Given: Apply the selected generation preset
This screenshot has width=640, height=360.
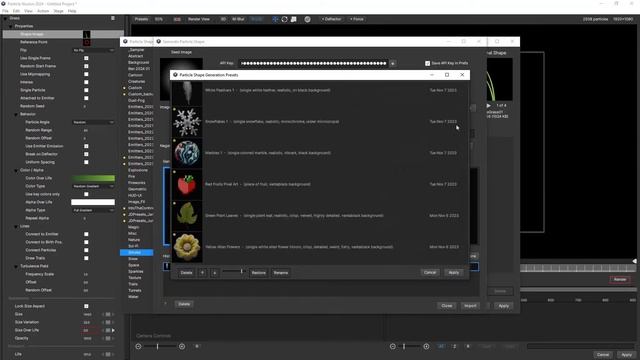Looking at the screenshot, I should 454,272.
